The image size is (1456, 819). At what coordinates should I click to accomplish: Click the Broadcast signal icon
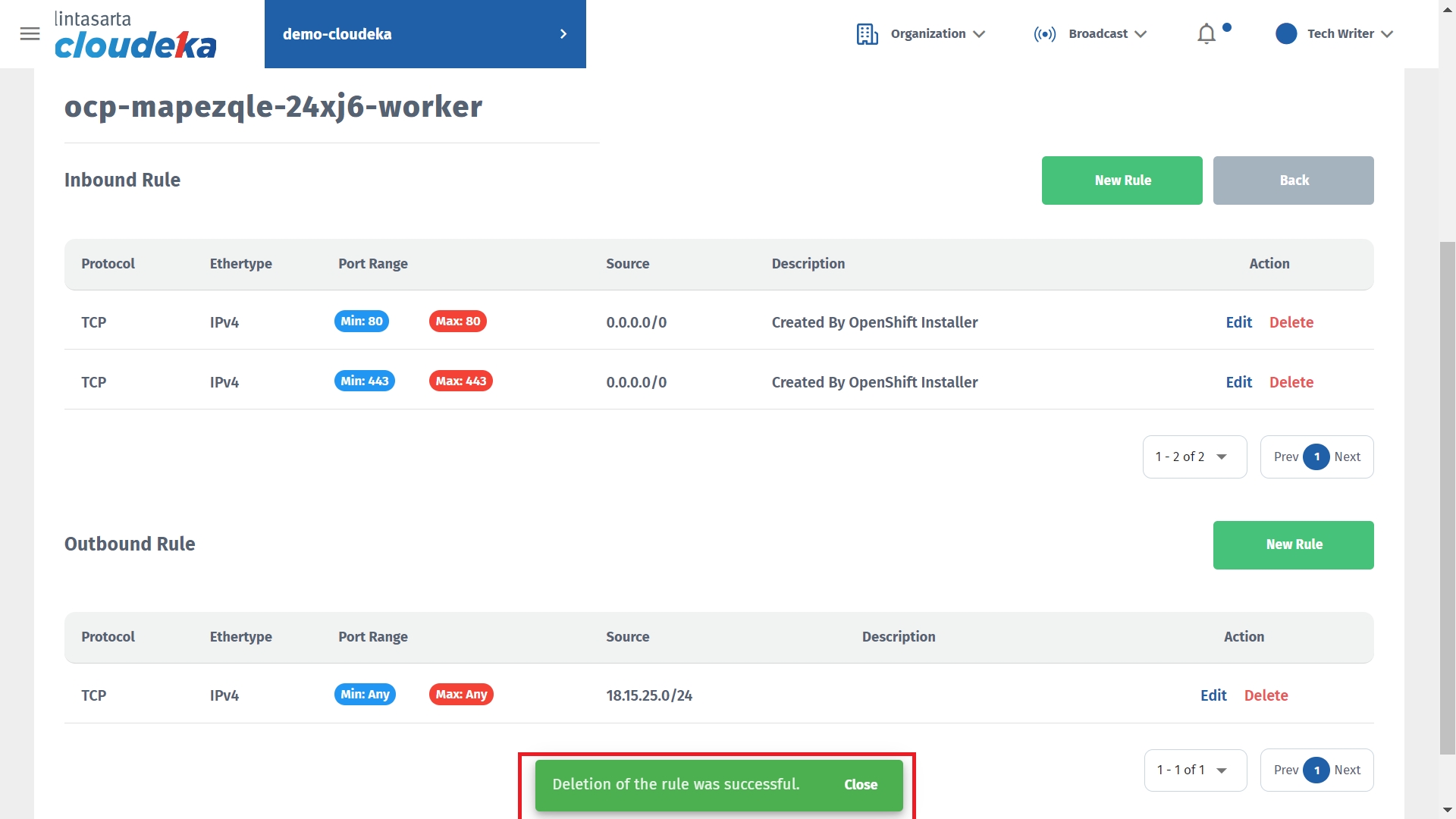pos(1044,34)
